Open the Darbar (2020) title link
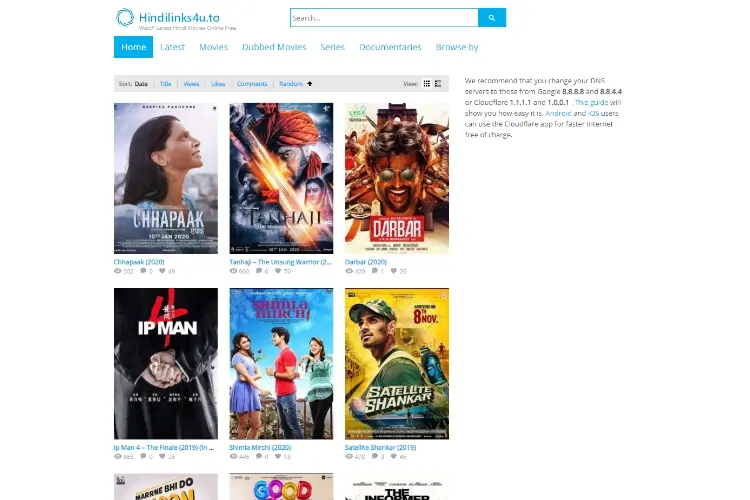 coord(366,262)
